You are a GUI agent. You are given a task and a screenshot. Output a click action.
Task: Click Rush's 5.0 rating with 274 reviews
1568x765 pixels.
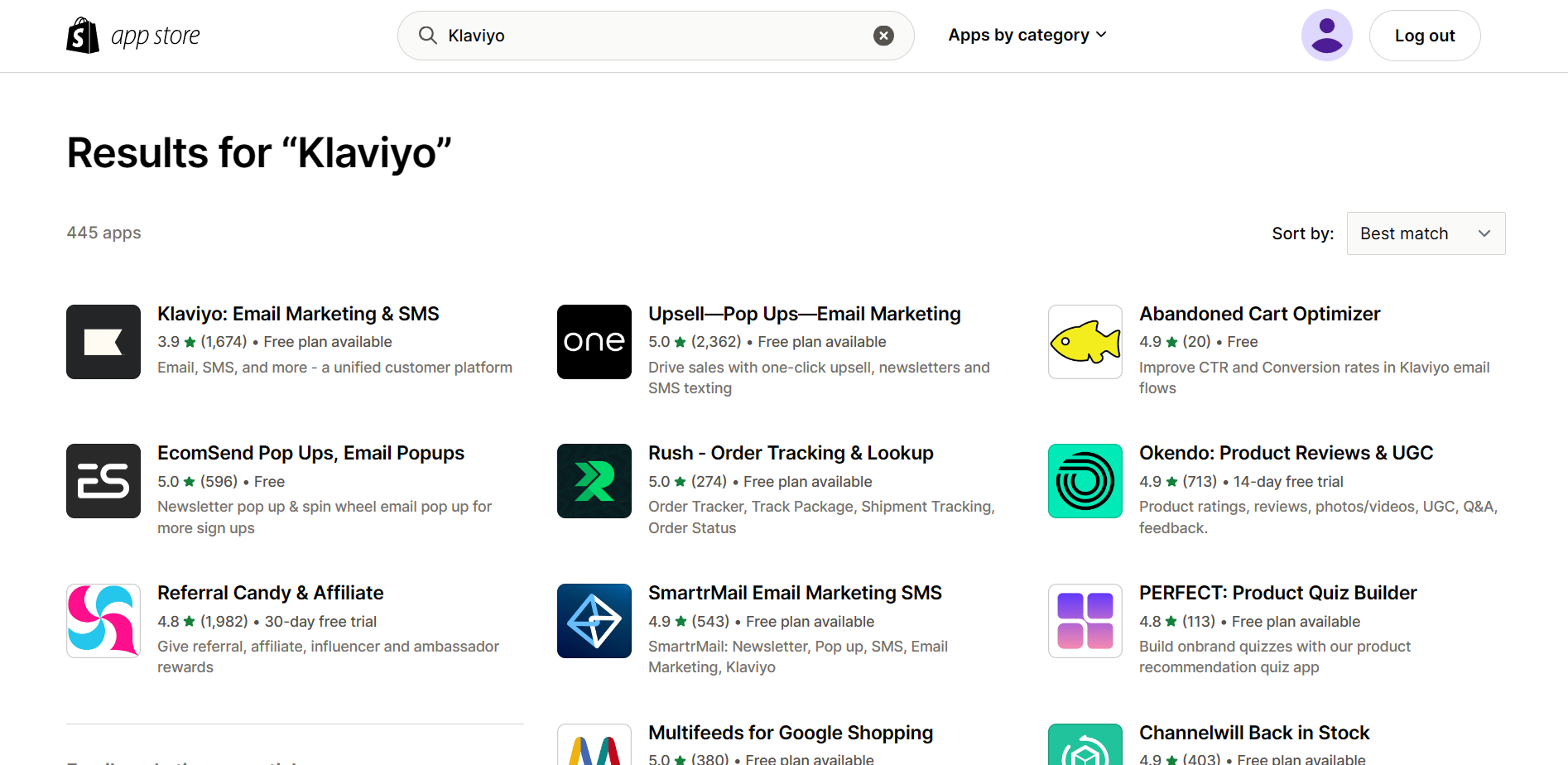(687, 481)
